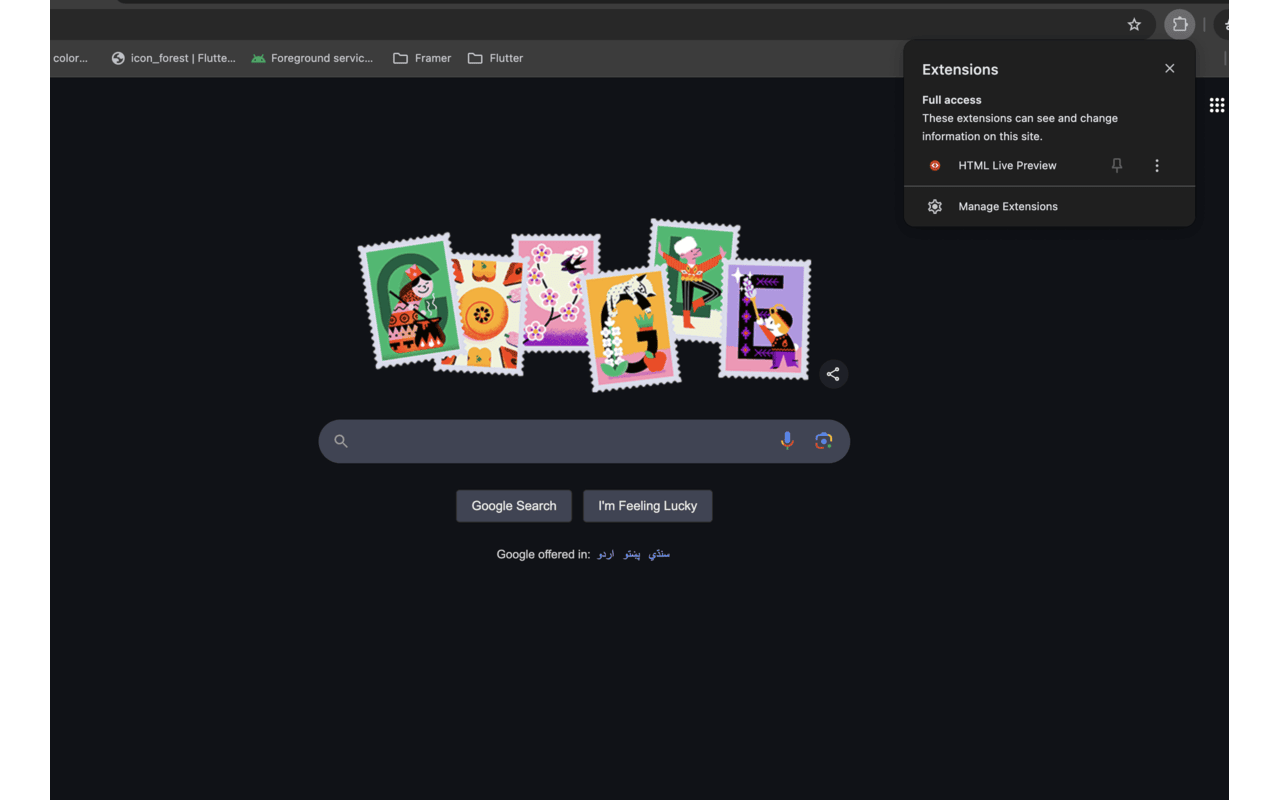Switch Google to Pashto (پښتو)
Screen dimensions: 1280x800
pyautogui.click(x=632, y=554)
